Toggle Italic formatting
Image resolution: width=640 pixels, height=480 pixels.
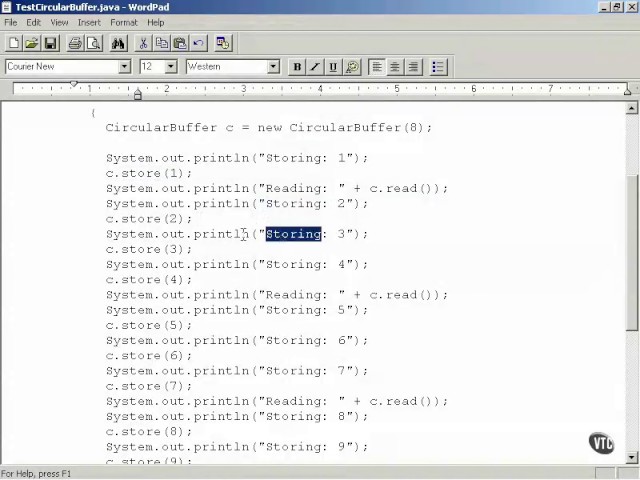tap(315, 67)
